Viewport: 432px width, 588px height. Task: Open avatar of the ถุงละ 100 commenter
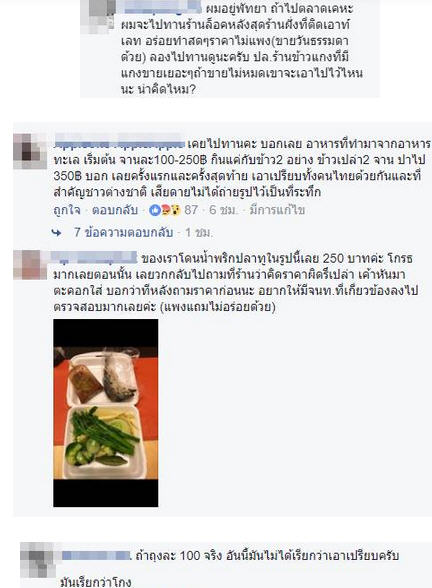pos(37,560)
